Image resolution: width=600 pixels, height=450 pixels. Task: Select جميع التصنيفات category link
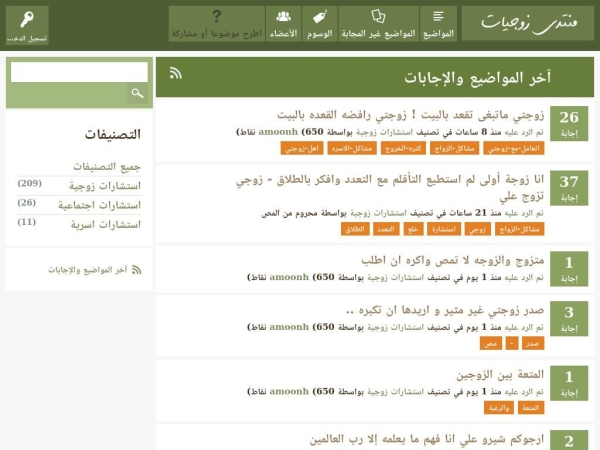[107, 167]
